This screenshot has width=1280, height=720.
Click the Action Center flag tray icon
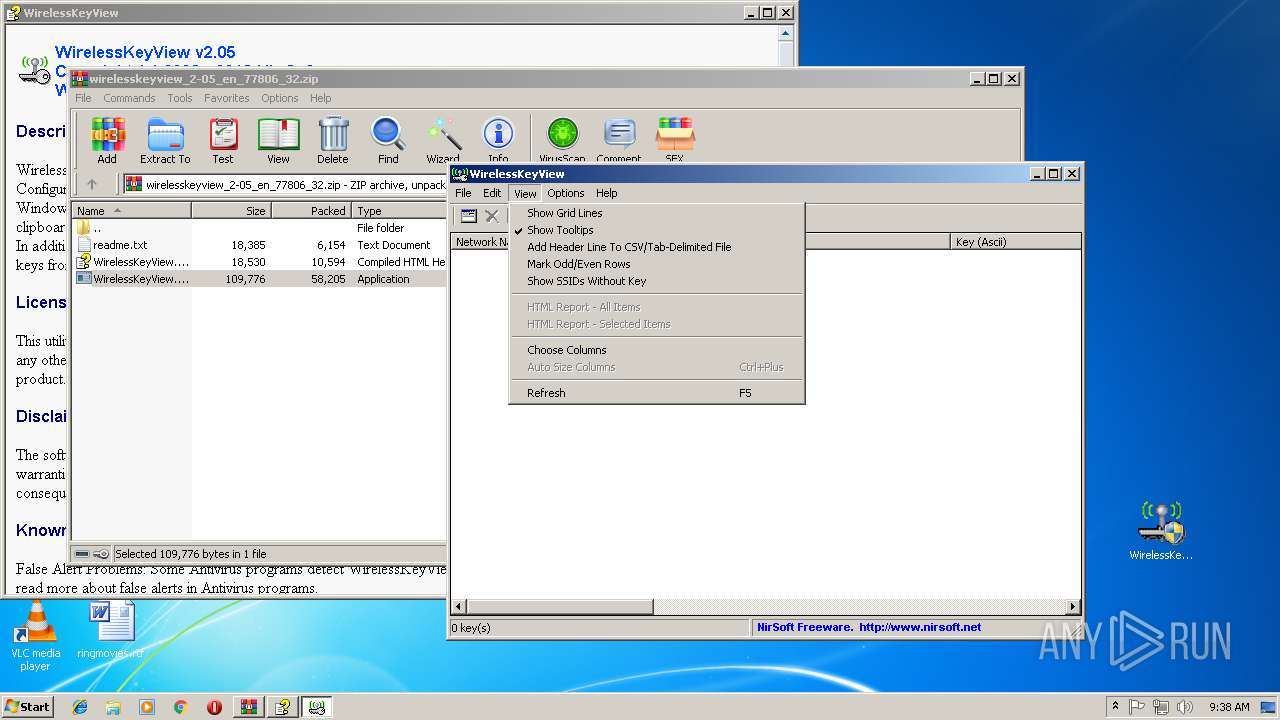click(1137, 707)
